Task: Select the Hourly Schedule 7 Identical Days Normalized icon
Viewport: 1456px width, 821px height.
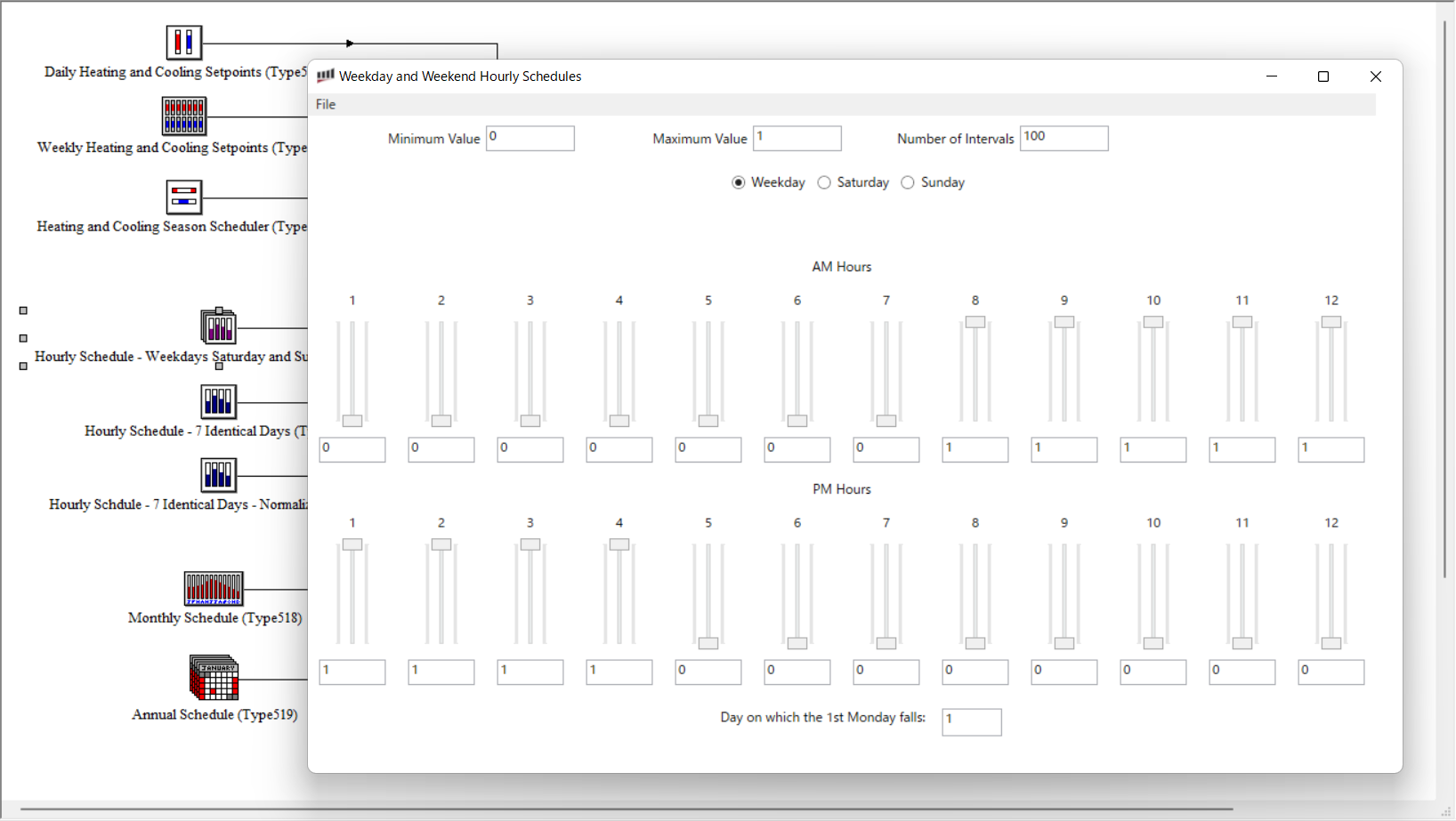Action: coord(218,475)
